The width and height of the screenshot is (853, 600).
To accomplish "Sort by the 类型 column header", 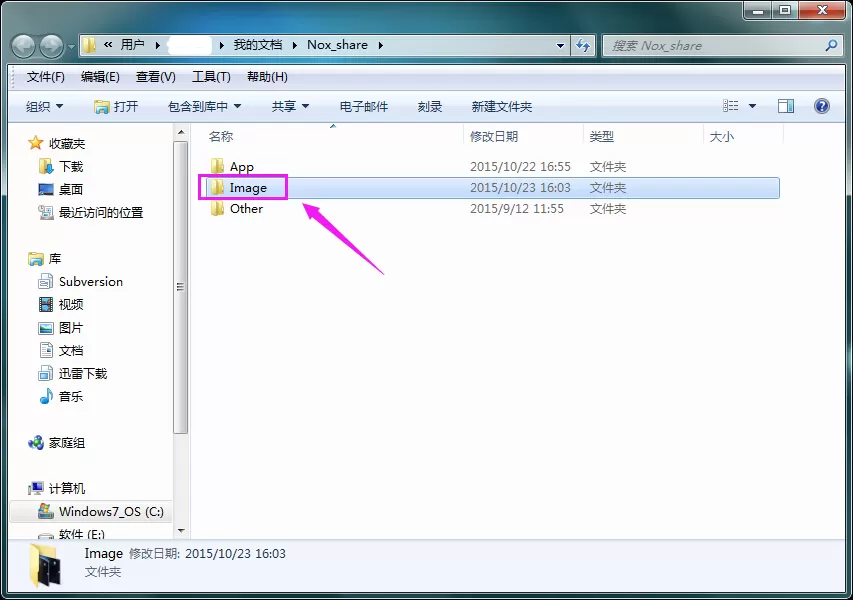I will coord(602,137).
